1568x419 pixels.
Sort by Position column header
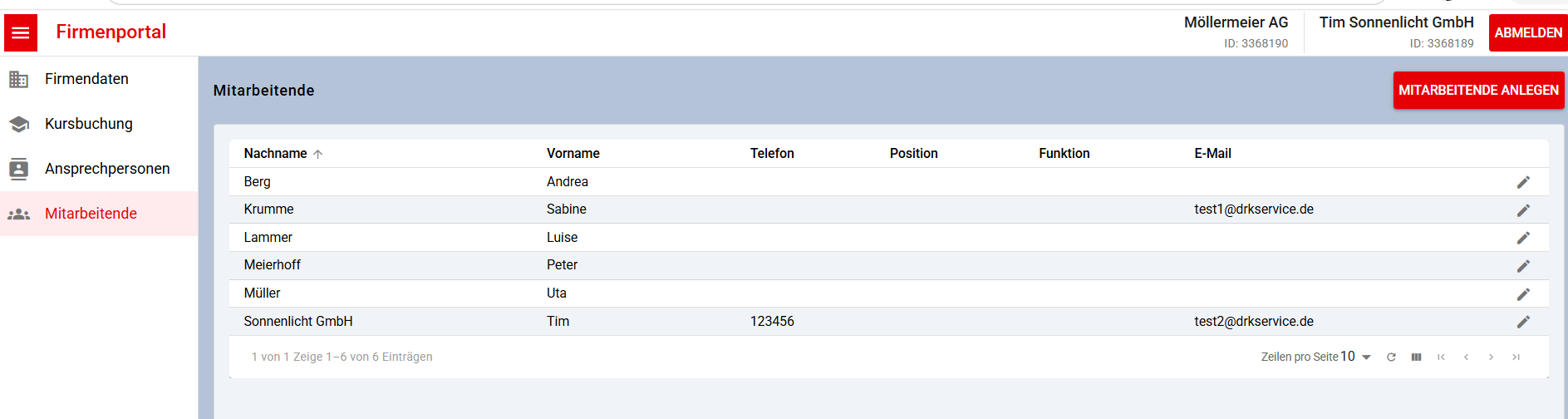(913, 154)
